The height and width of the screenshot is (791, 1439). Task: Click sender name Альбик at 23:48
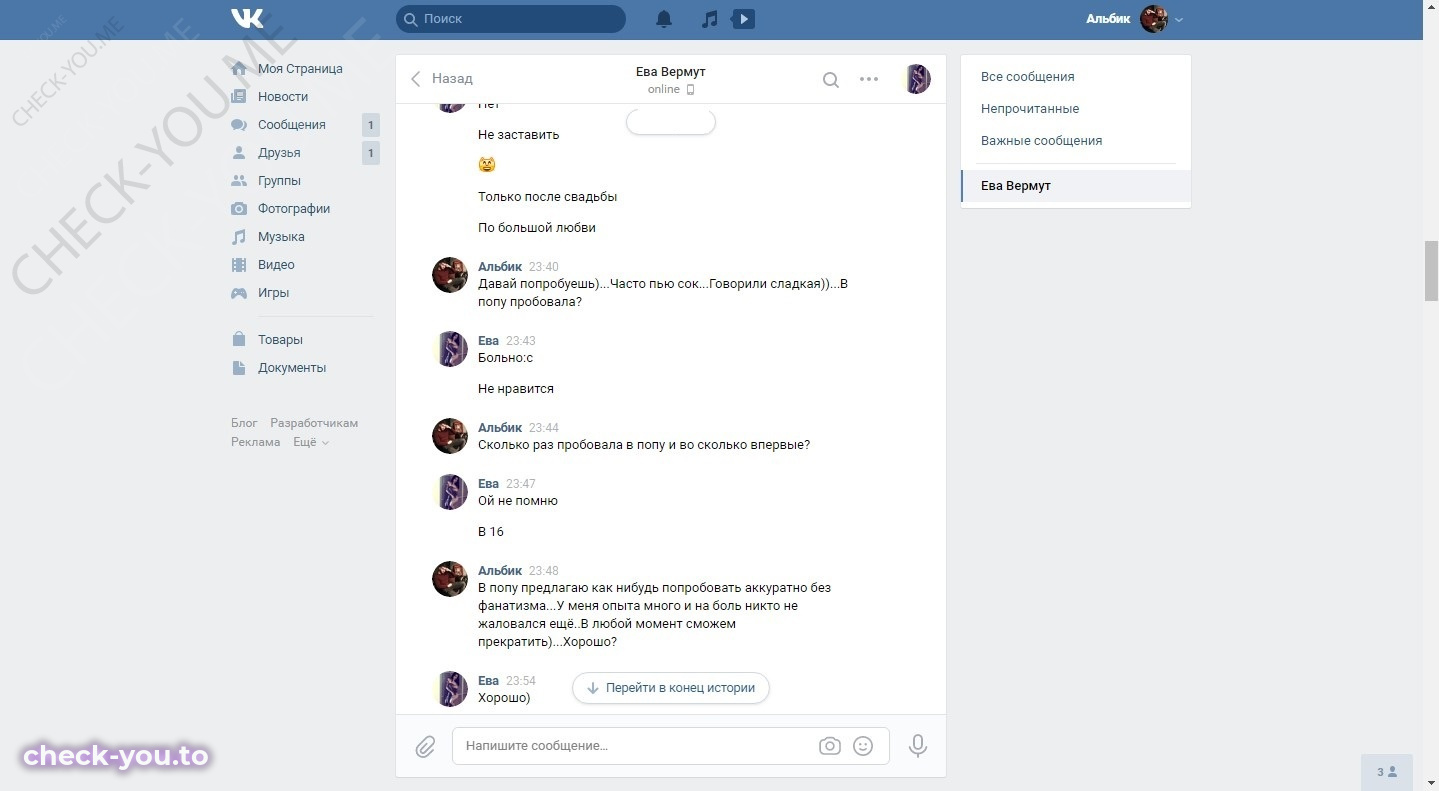(500, 571)
